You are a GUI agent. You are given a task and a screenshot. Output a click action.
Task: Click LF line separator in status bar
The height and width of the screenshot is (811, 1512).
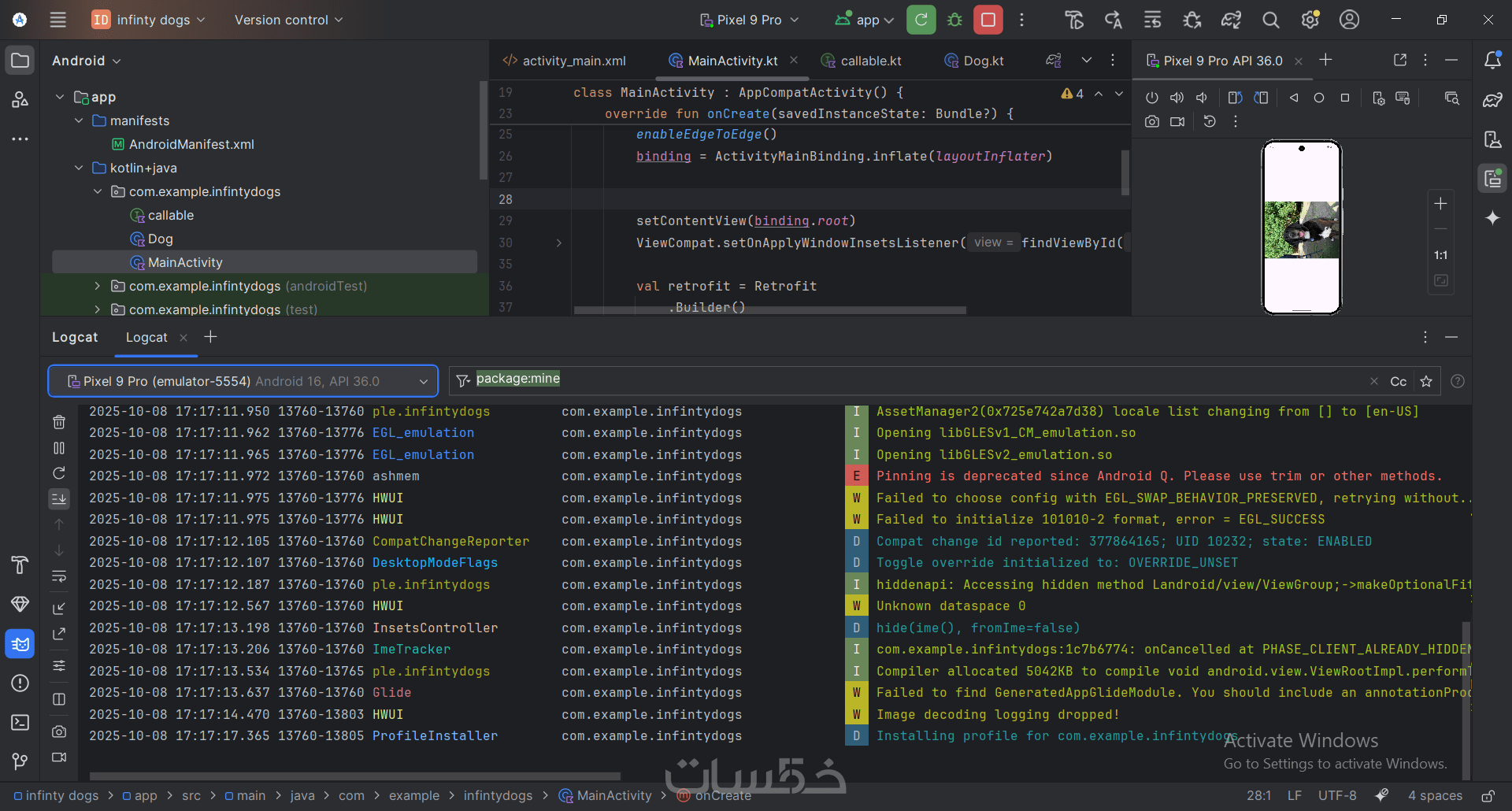pyautogui.click(x=1295, y=796)
